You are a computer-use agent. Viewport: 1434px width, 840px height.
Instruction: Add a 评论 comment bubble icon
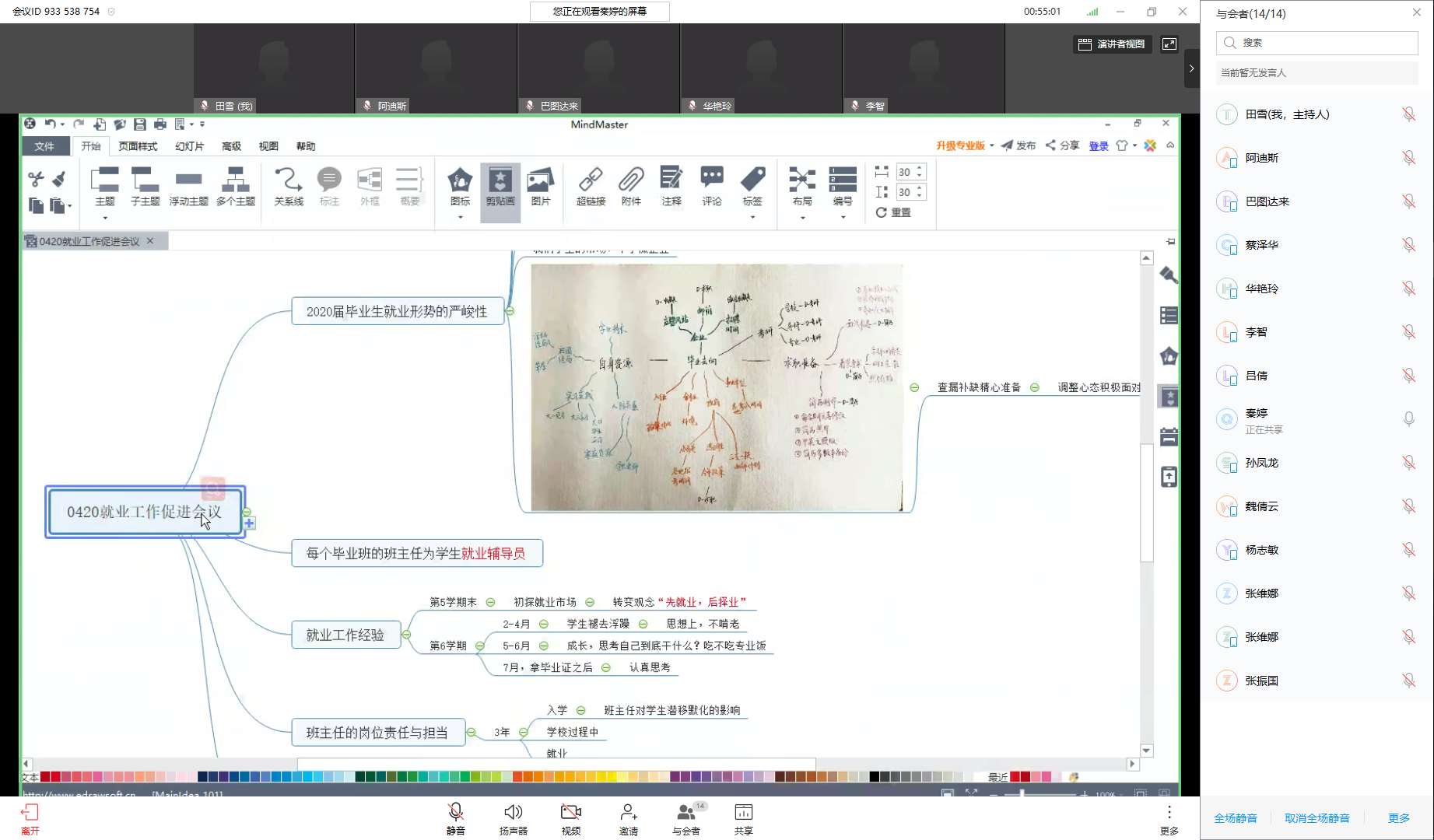pos(712,186)
